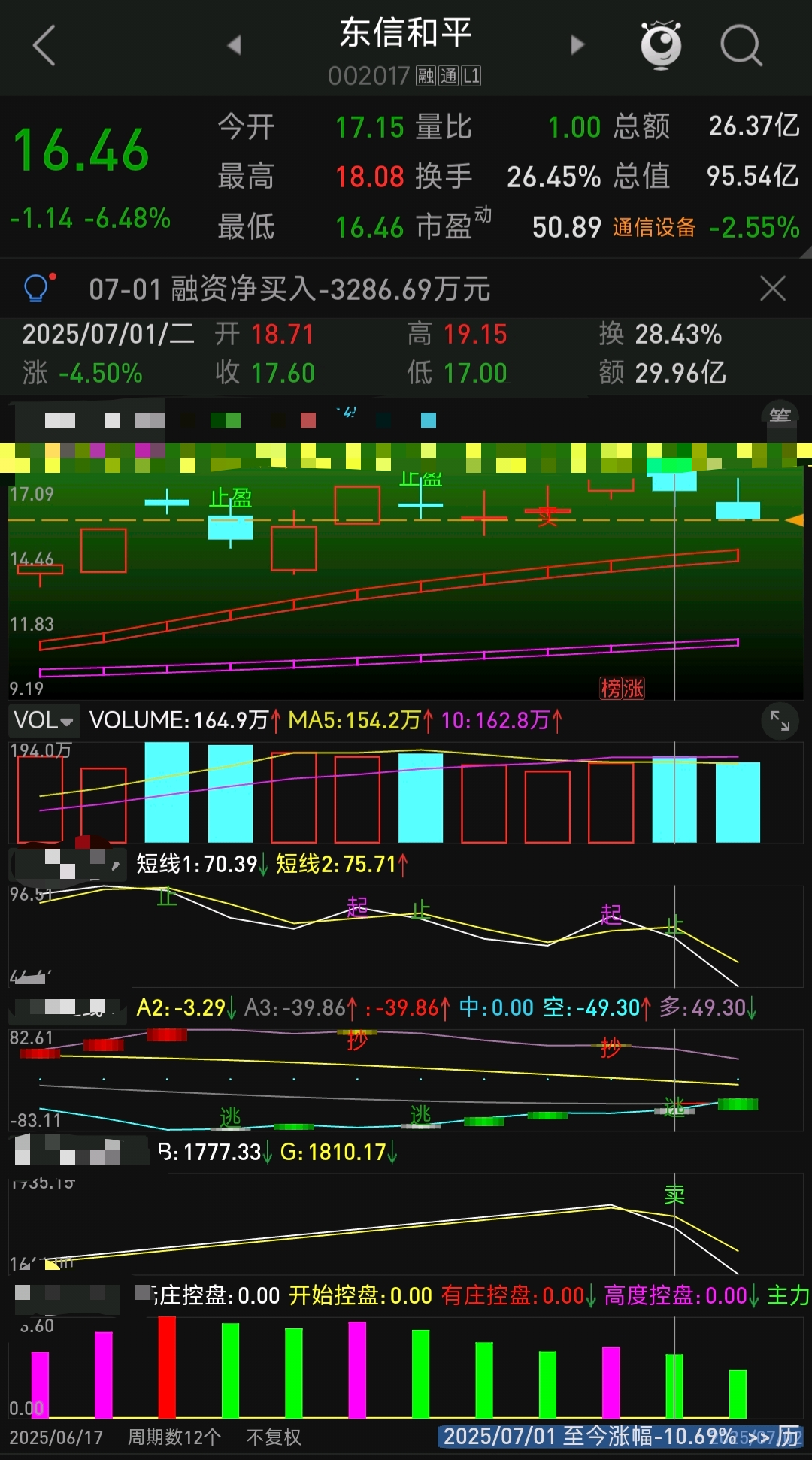This screenshot has width=812, height=1460.
Task: Open the 不复权 adjustment selector
Action: pos(274,1437)
